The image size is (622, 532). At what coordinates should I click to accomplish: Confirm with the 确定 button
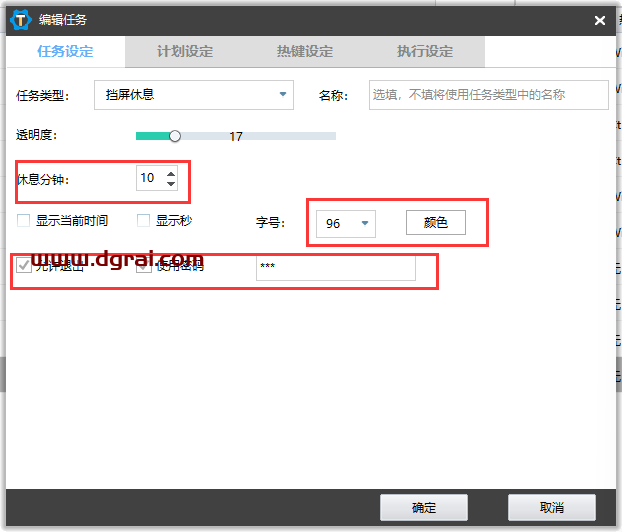[x=424, y=507]
